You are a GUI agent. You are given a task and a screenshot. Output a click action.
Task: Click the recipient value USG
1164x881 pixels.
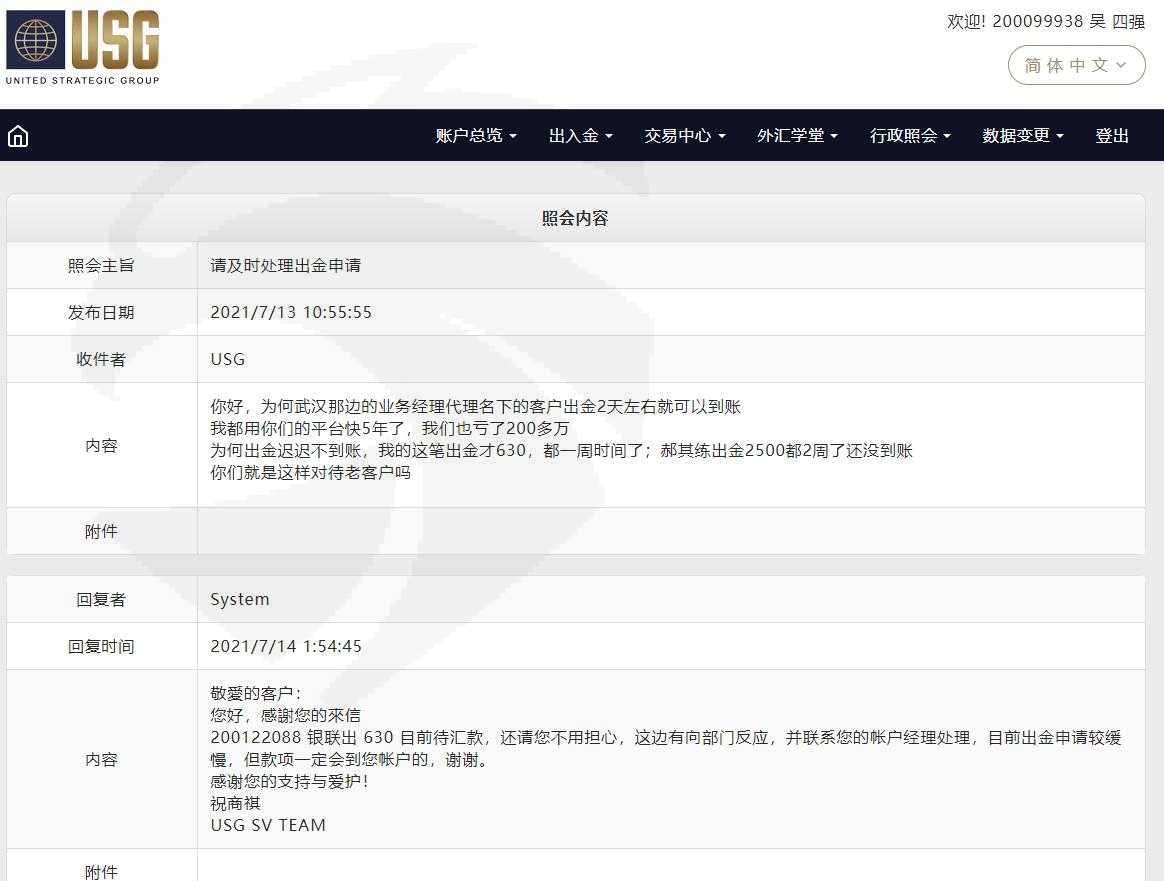pyautogui.click(x=227, y=359)
